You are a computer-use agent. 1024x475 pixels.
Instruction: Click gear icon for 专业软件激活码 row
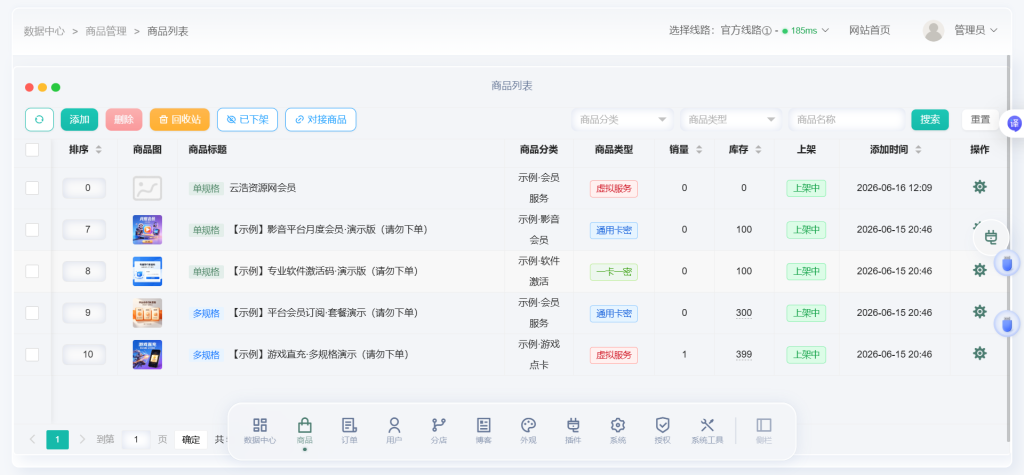point(980,270)
